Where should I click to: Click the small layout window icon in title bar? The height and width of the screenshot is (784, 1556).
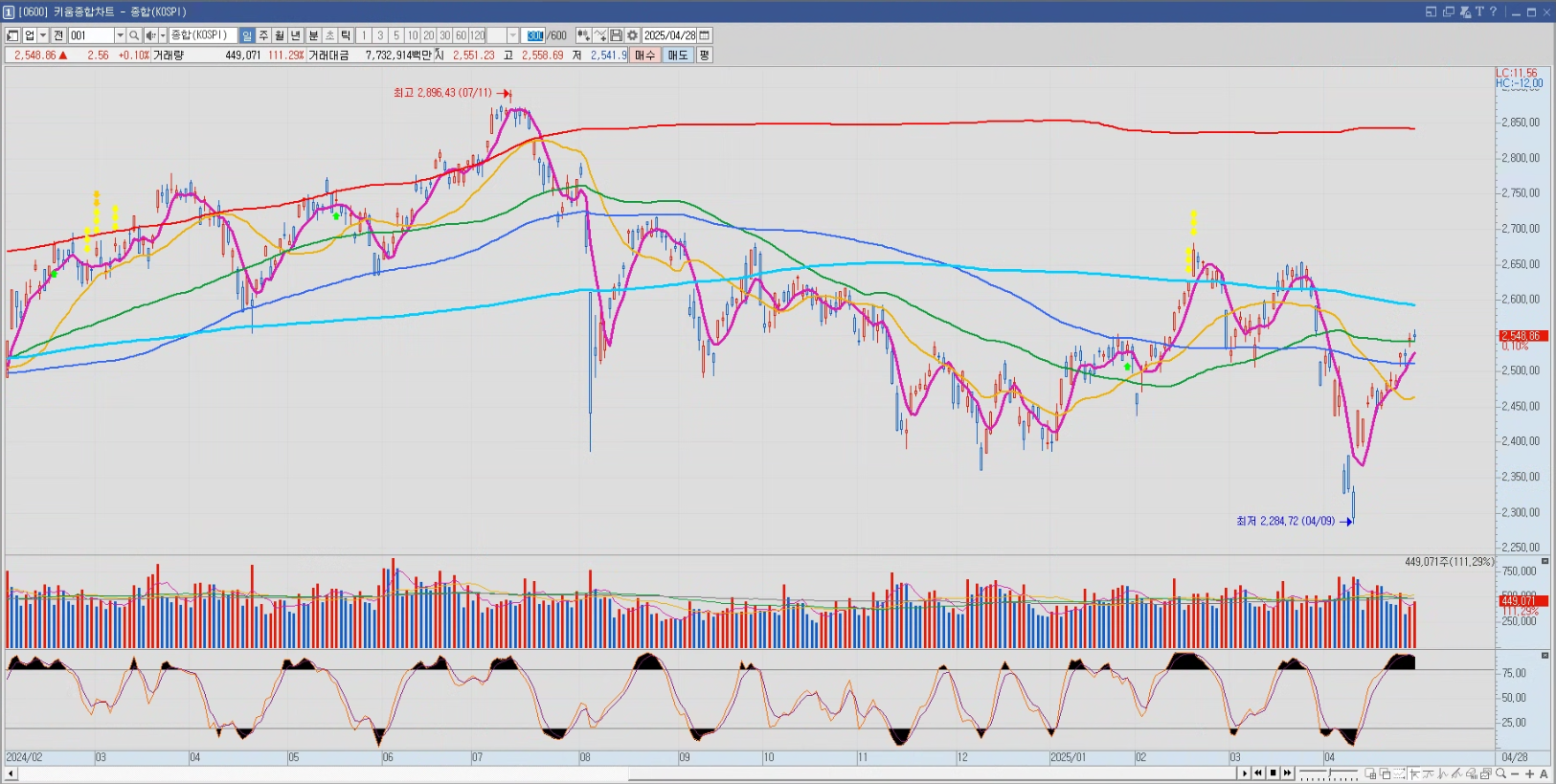[x=1431, y=11]
